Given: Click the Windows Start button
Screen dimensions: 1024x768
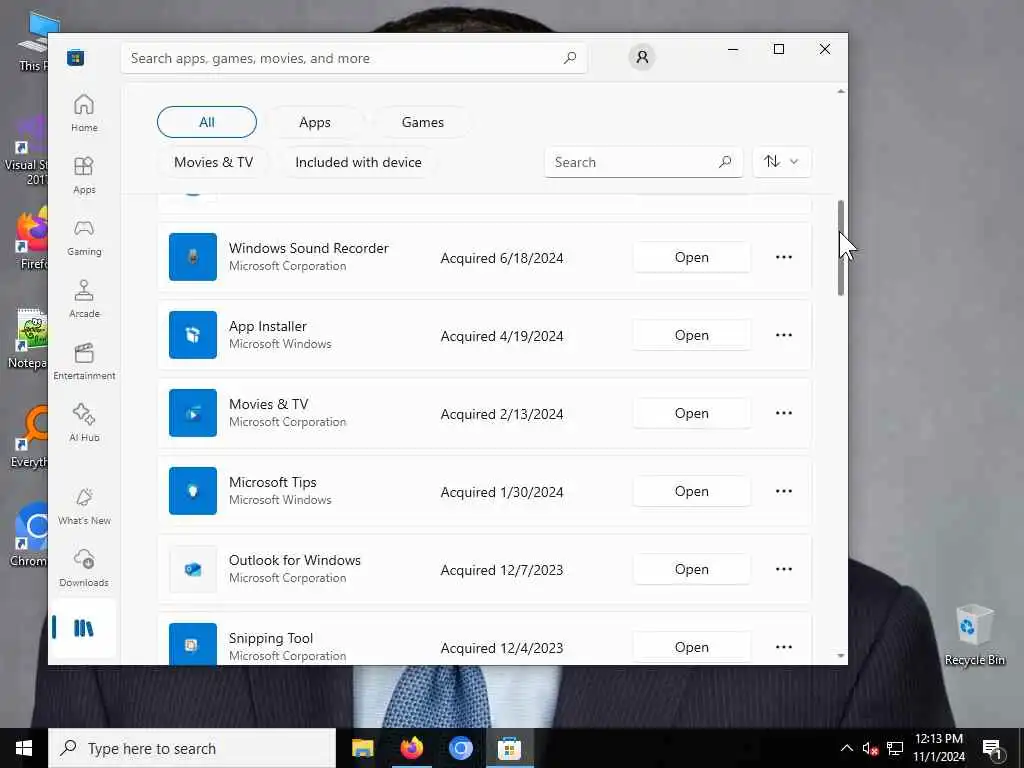Looking at the screenshot, I should pos(24,748).
